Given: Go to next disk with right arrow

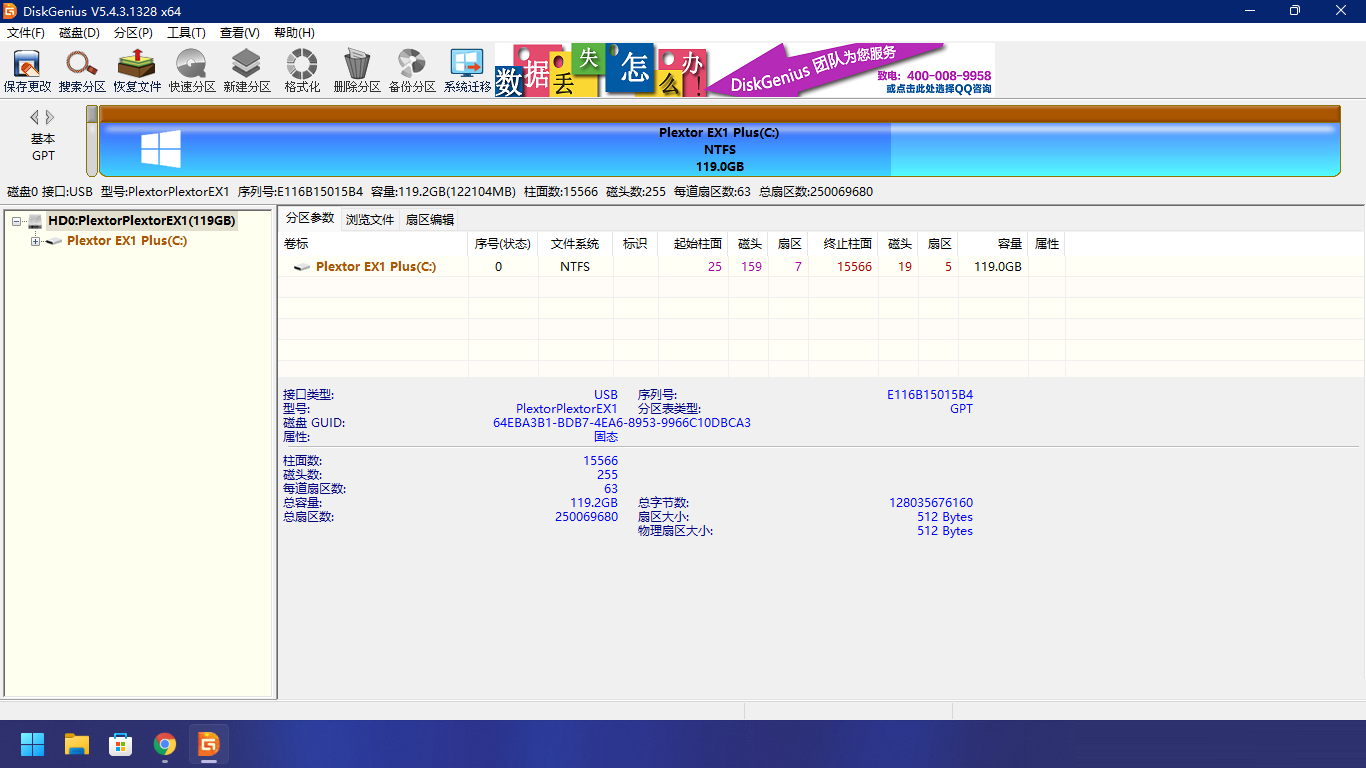Looking at the screenshot, I should 50,117.
